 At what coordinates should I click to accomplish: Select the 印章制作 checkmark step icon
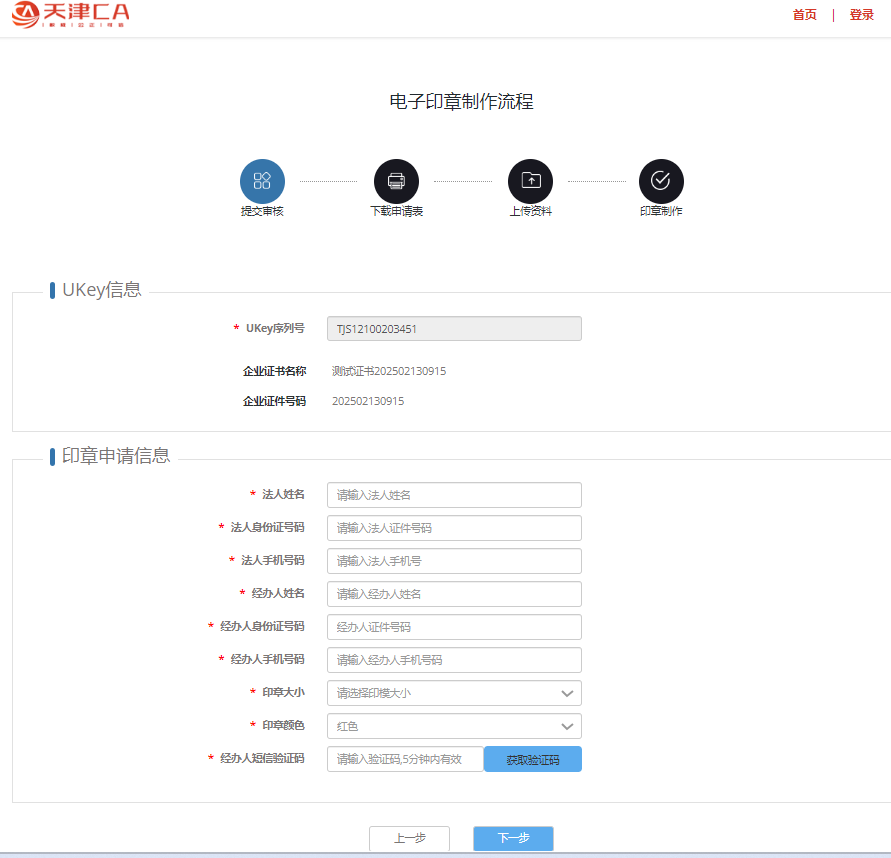tap(661, 181)
